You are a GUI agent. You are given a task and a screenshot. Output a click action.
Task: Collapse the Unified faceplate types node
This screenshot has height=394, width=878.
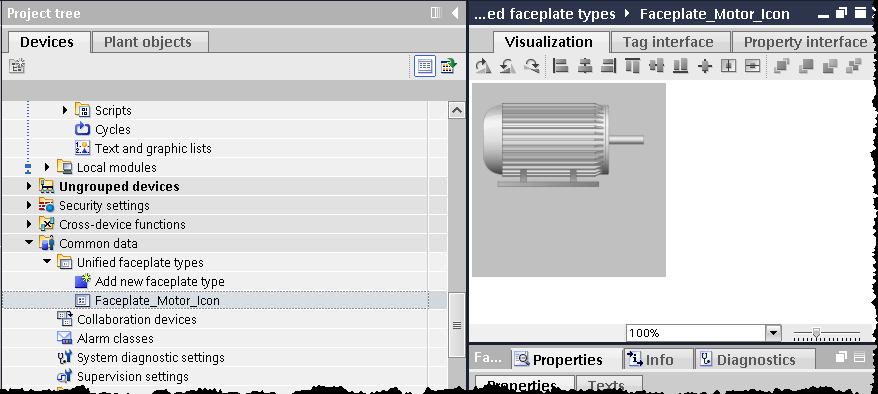pos(47,262)
